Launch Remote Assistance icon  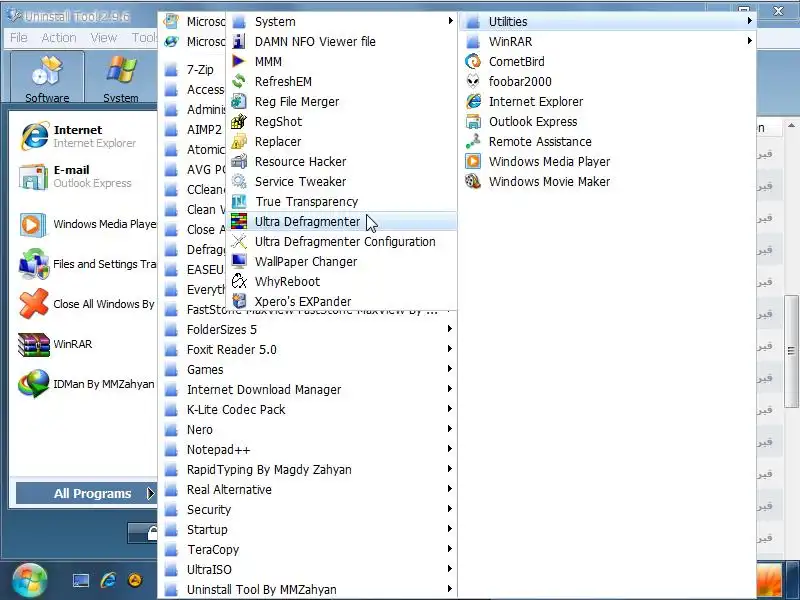[x=473, y=141]
